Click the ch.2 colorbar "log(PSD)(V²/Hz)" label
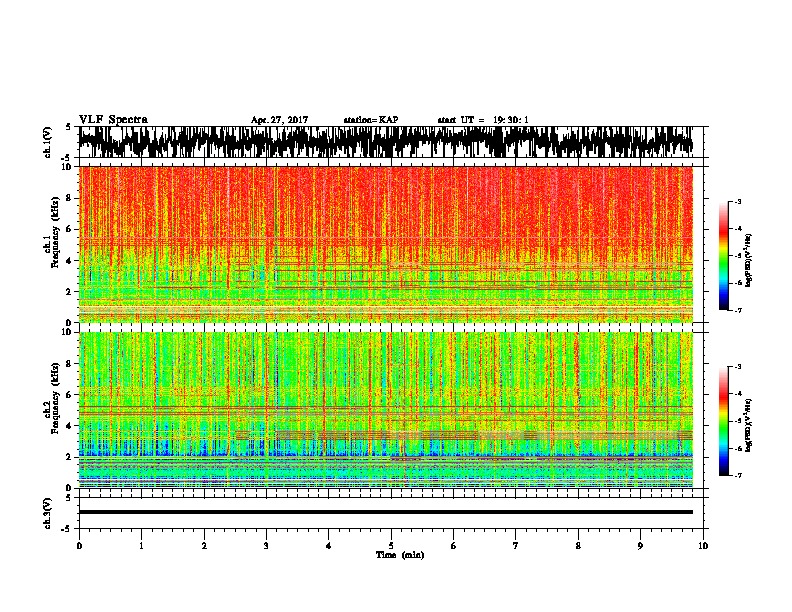This screenshot has width=792, height=612. [x=749, y=425]
